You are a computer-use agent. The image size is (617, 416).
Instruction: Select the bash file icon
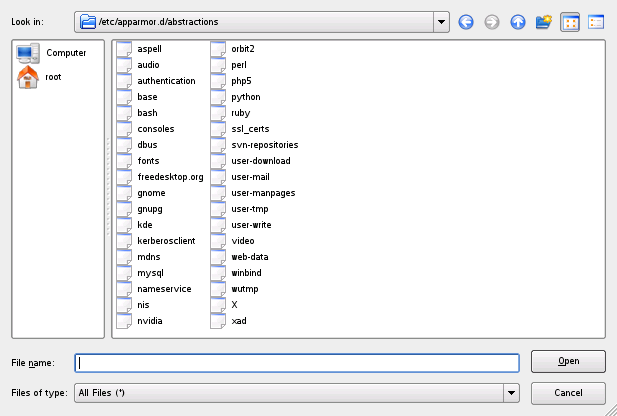coord(124,113)
